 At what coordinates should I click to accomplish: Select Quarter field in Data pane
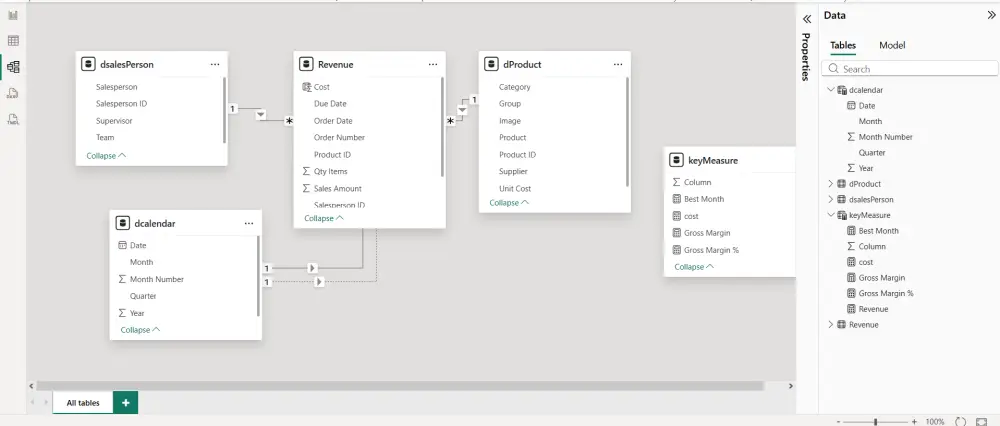point(872,152)
